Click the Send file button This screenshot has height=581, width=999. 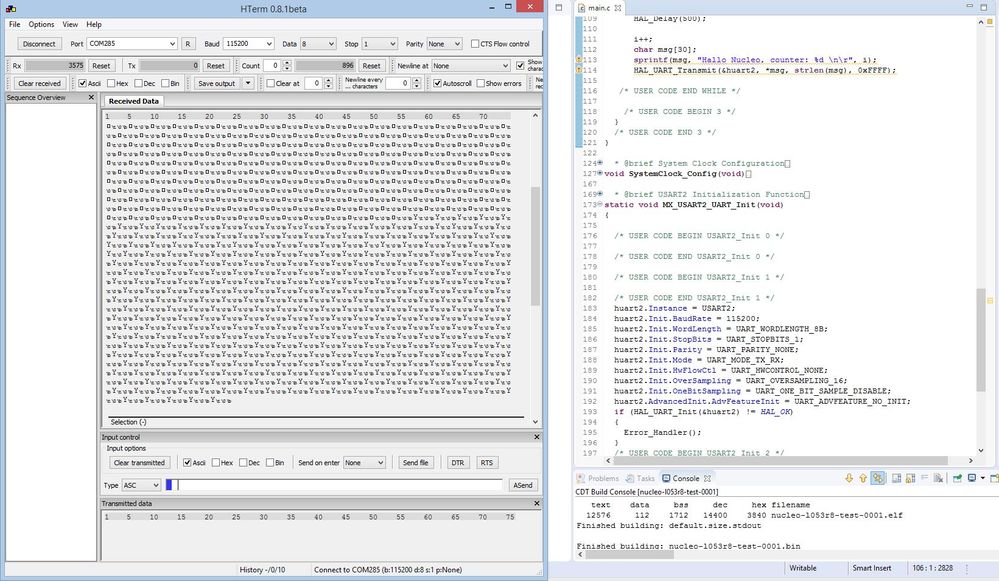[x=415, y=463]
